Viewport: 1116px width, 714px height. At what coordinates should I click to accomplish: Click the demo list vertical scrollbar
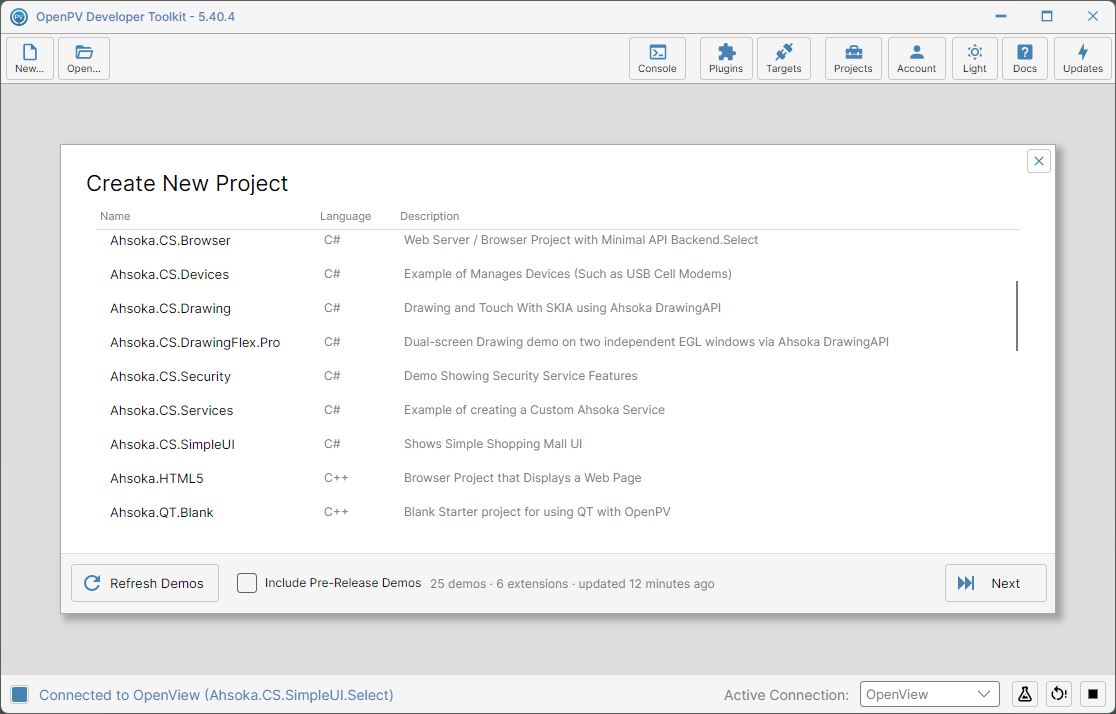(1016, 316)
